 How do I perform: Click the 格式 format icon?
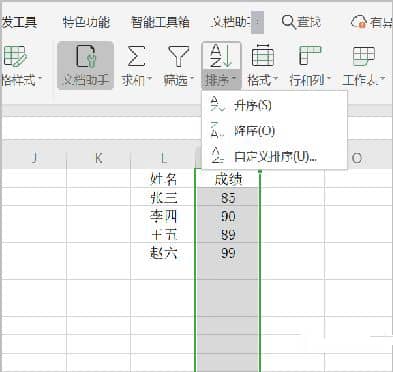coord(263,55)
